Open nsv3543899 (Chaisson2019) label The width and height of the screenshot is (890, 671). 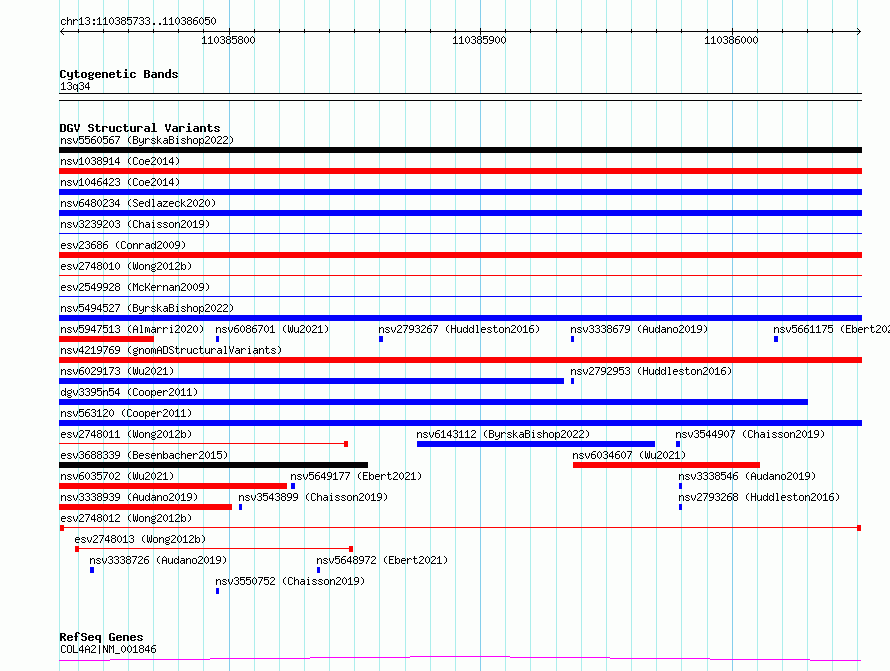pyautogui.click(x=313, y=497)
